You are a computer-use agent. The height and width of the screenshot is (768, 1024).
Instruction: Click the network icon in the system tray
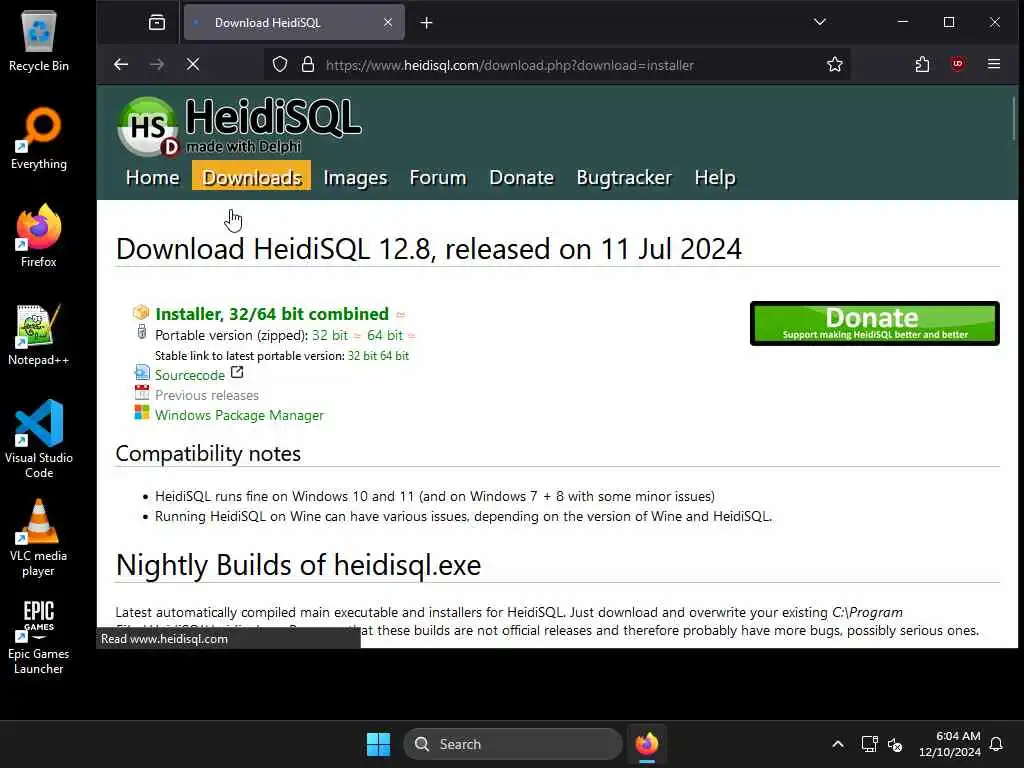[x=869, y=744]
